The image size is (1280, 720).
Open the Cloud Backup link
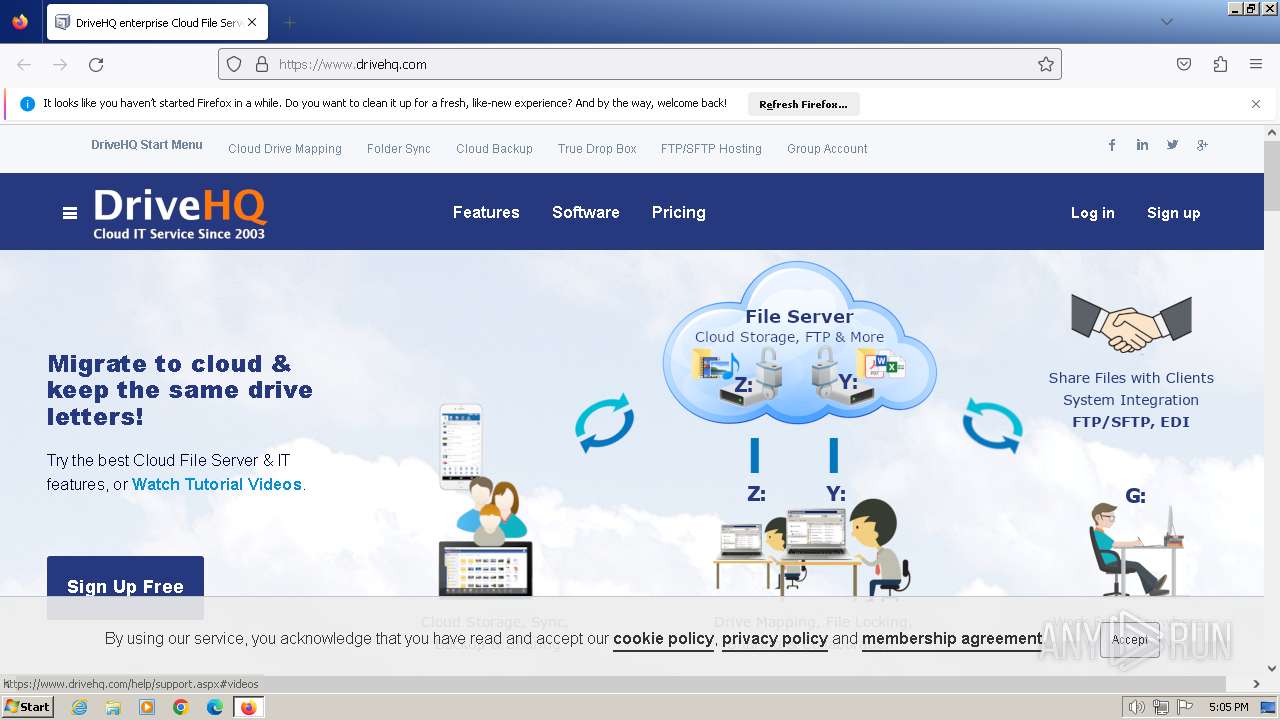pos(494,149)
